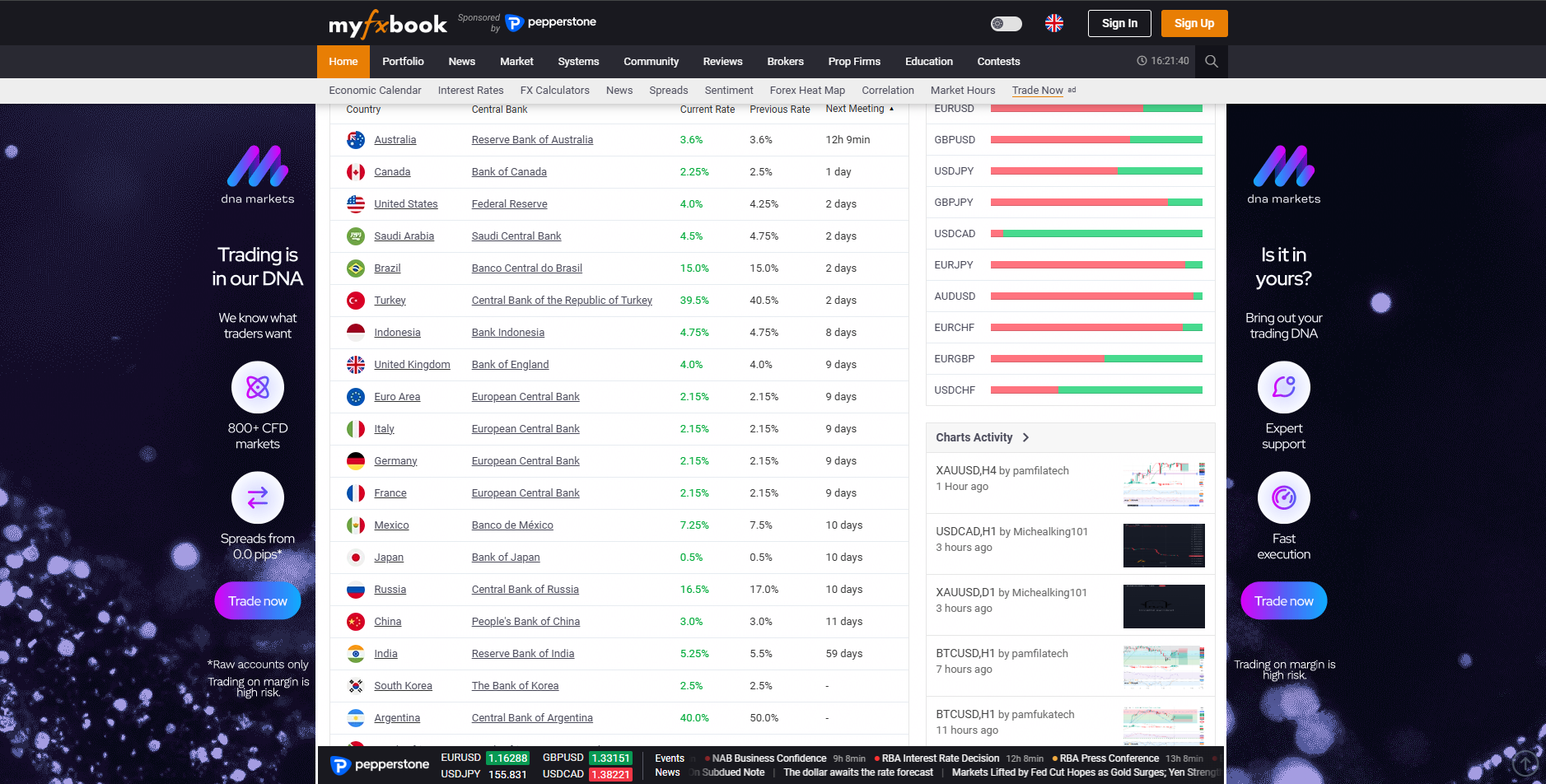Screen dimensions: 1546x784
Task: Open the Federal Reserve link
Action: pyautogui.click(x=509, y=204)
